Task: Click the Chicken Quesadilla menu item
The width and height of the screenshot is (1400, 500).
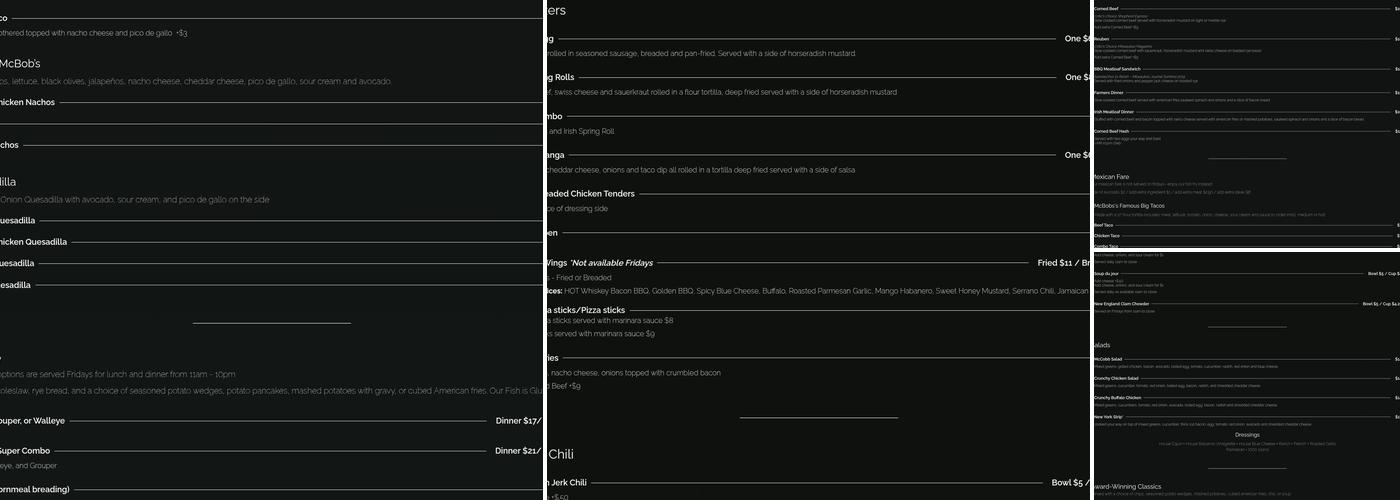Action: pos(33,242)
